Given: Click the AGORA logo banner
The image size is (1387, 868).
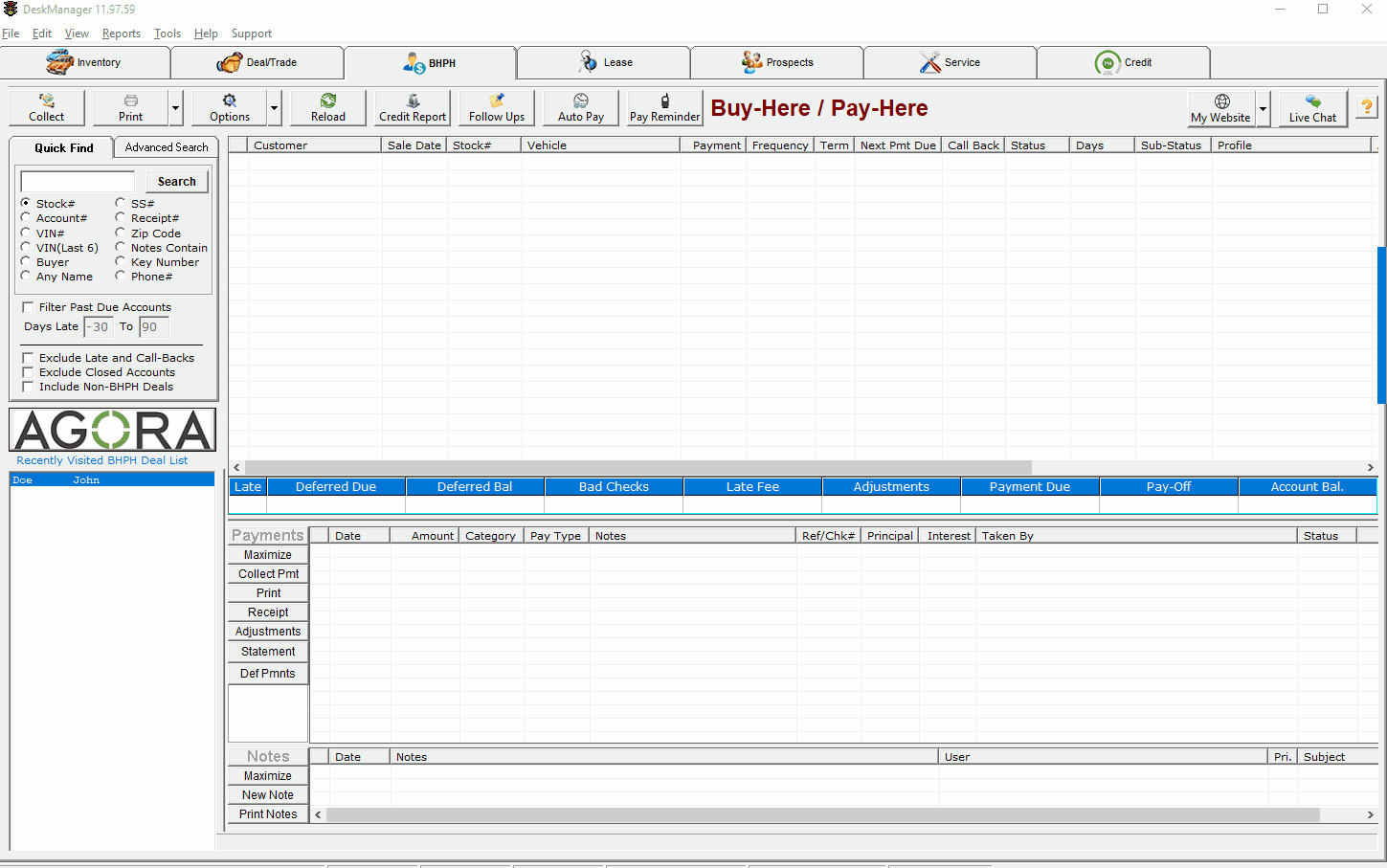Looking at the screenshot, I should click(112, 430).
